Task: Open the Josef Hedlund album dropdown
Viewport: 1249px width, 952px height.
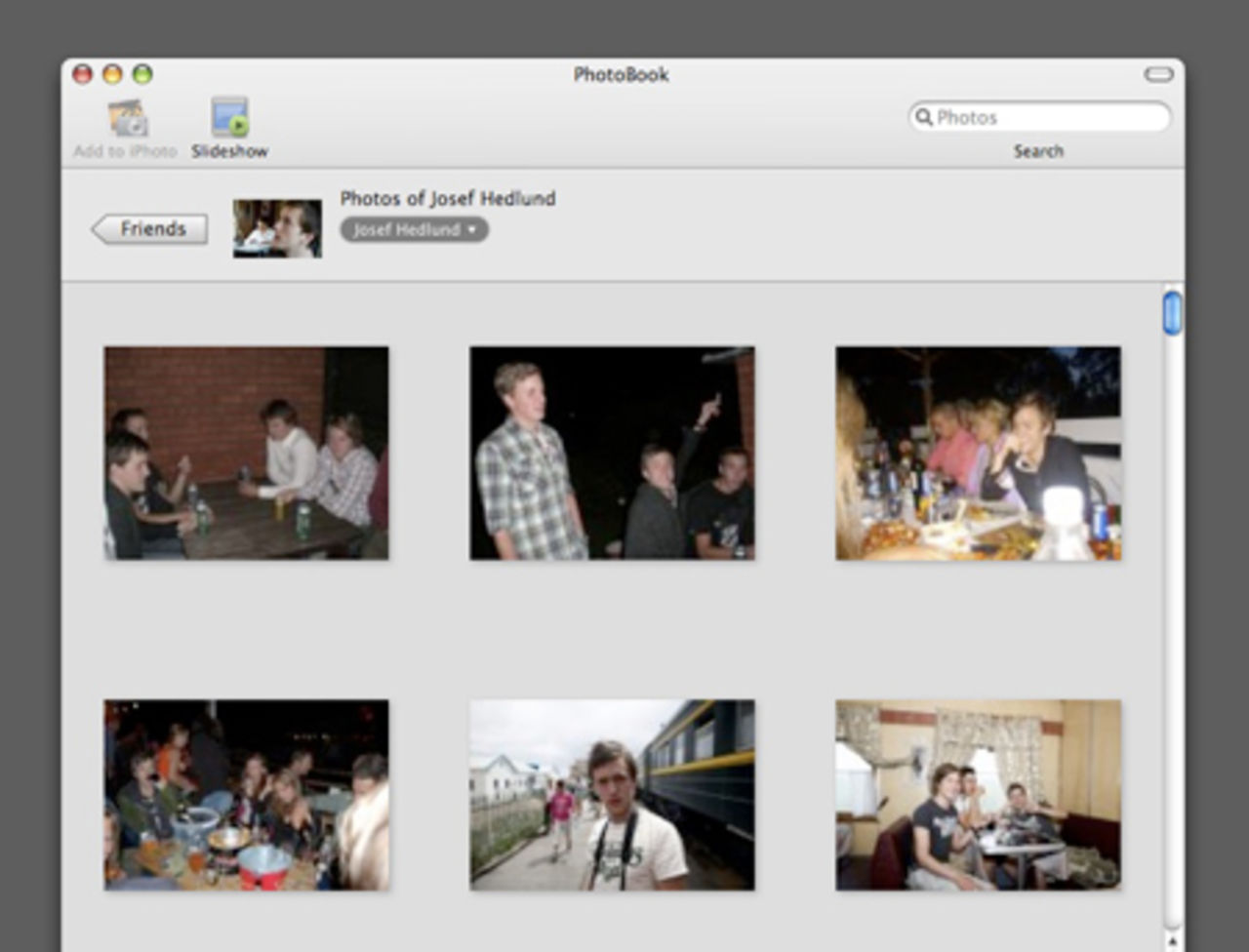Action: pos(414,230)
